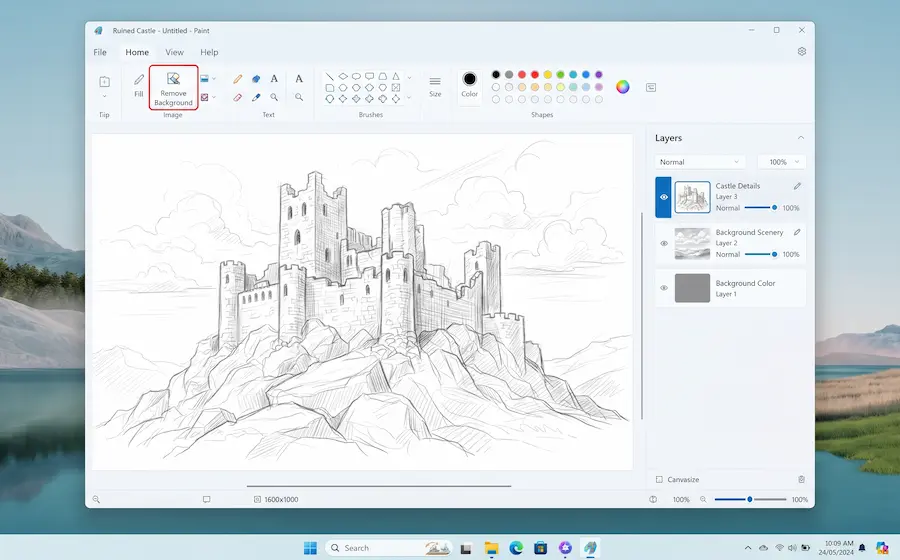Tick the Canvasize checkbox
900x560 pixels.
[660, 479]
